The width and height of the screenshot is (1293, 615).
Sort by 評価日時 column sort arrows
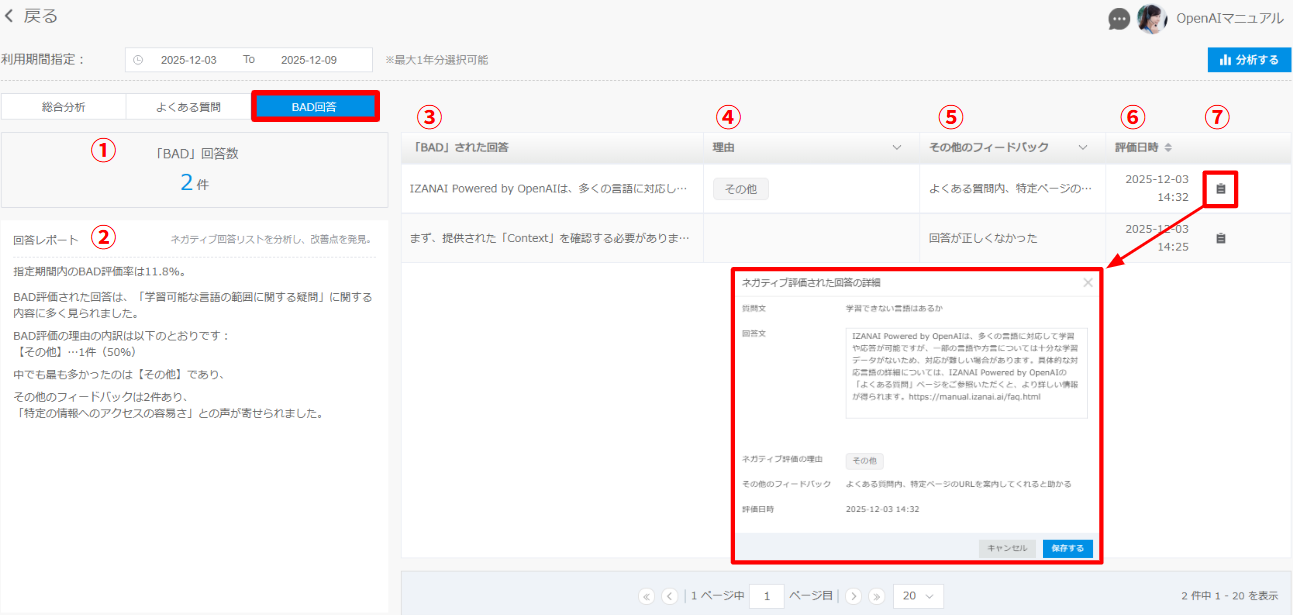1167,148
